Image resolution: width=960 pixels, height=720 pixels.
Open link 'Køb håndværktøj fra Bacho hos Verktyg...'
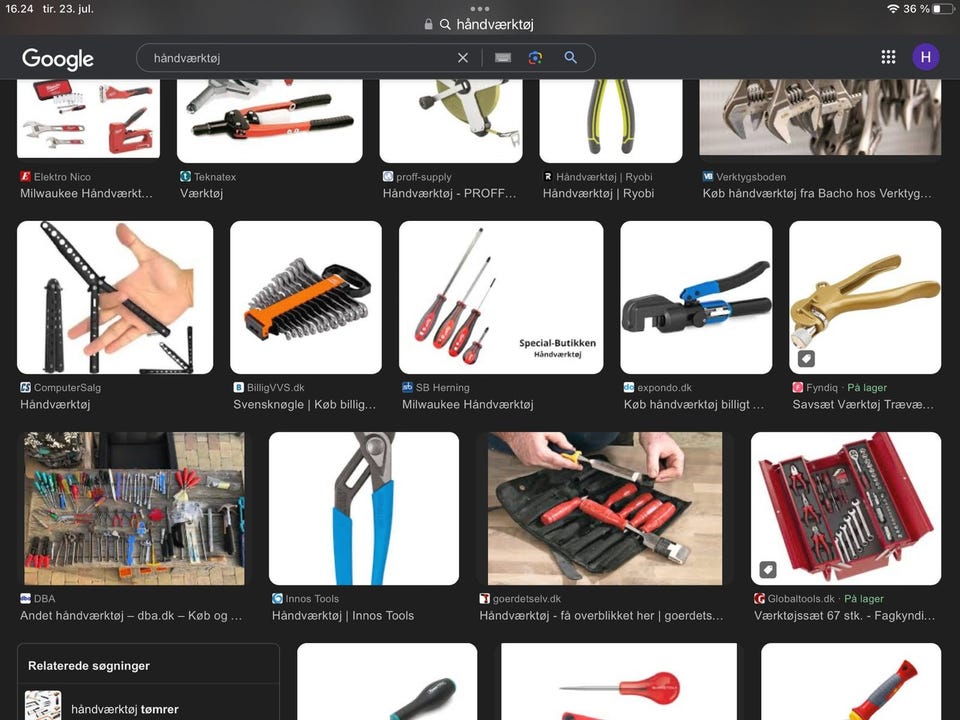coord(817,193)
